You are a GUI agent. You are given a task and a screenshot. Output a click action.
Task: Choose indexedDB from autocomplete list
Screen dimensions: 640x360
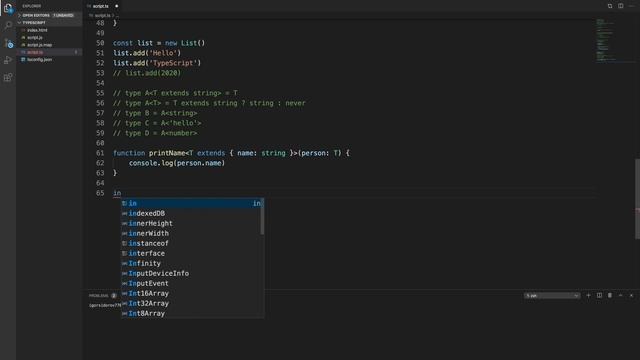192,213
